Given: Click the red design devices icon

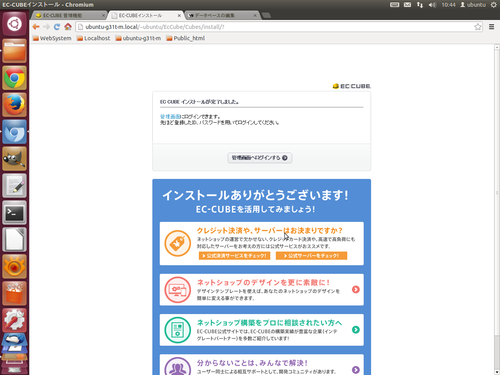Looking at the screenshot, I should point(178,290).
